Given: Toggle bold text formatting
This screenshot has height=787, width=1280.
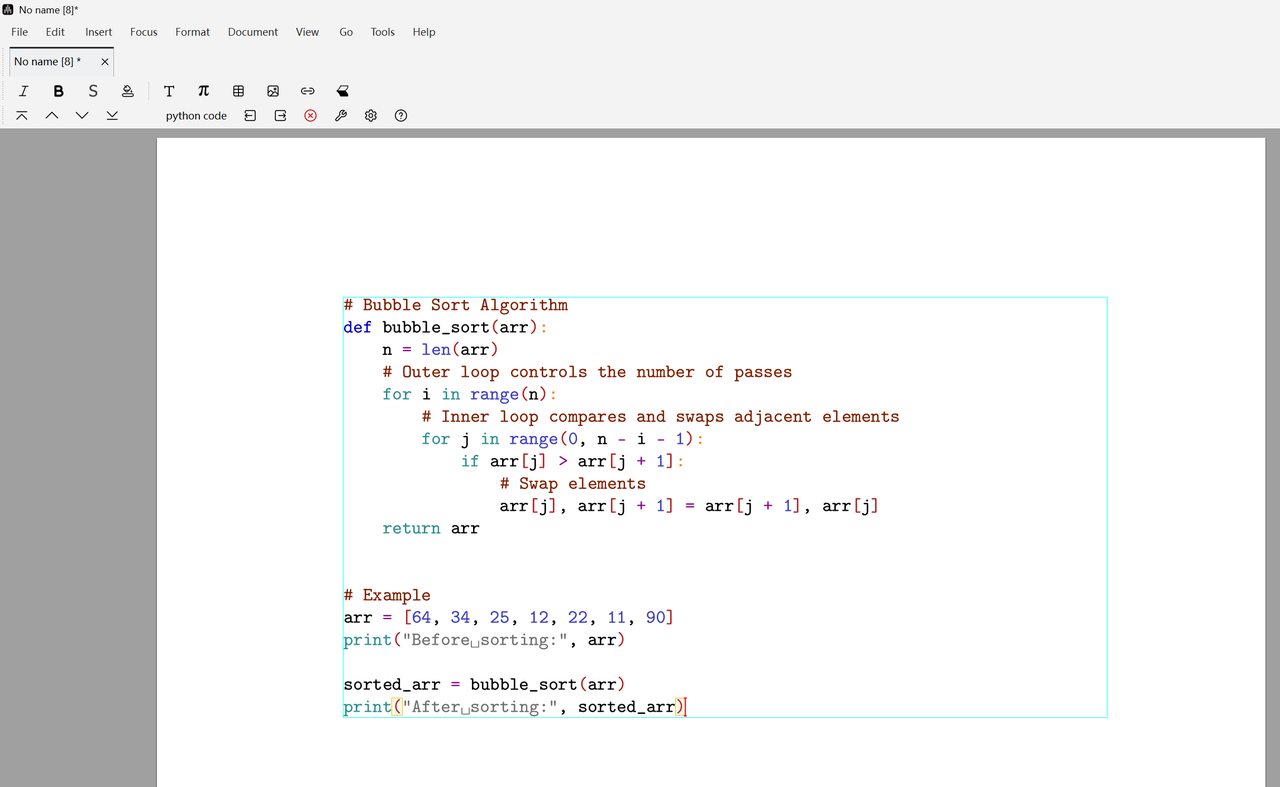Looking at the screenshot, I should click(x=58, y=91).
